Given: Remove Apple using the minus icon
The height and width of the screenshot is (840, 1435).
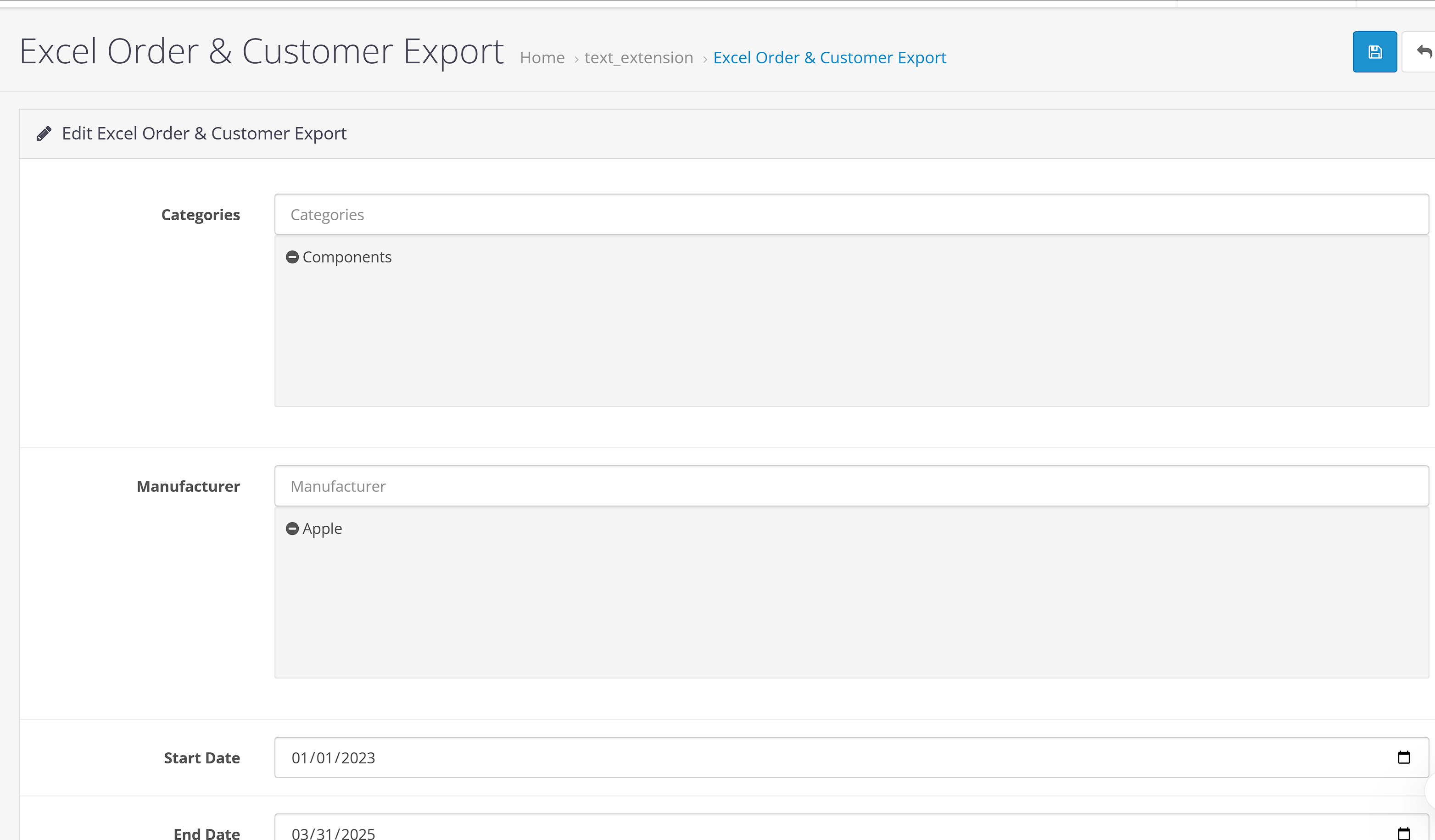Looking at the screenshot, I should tap(292, 528).
